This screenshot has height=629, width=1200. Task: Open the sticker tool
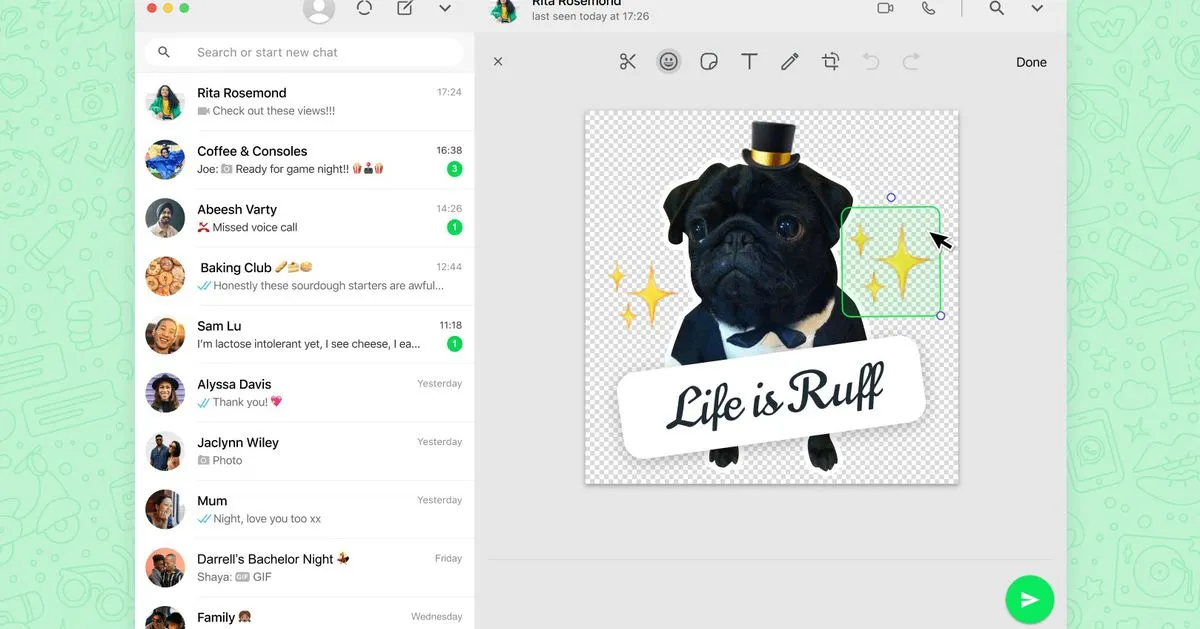709,62
